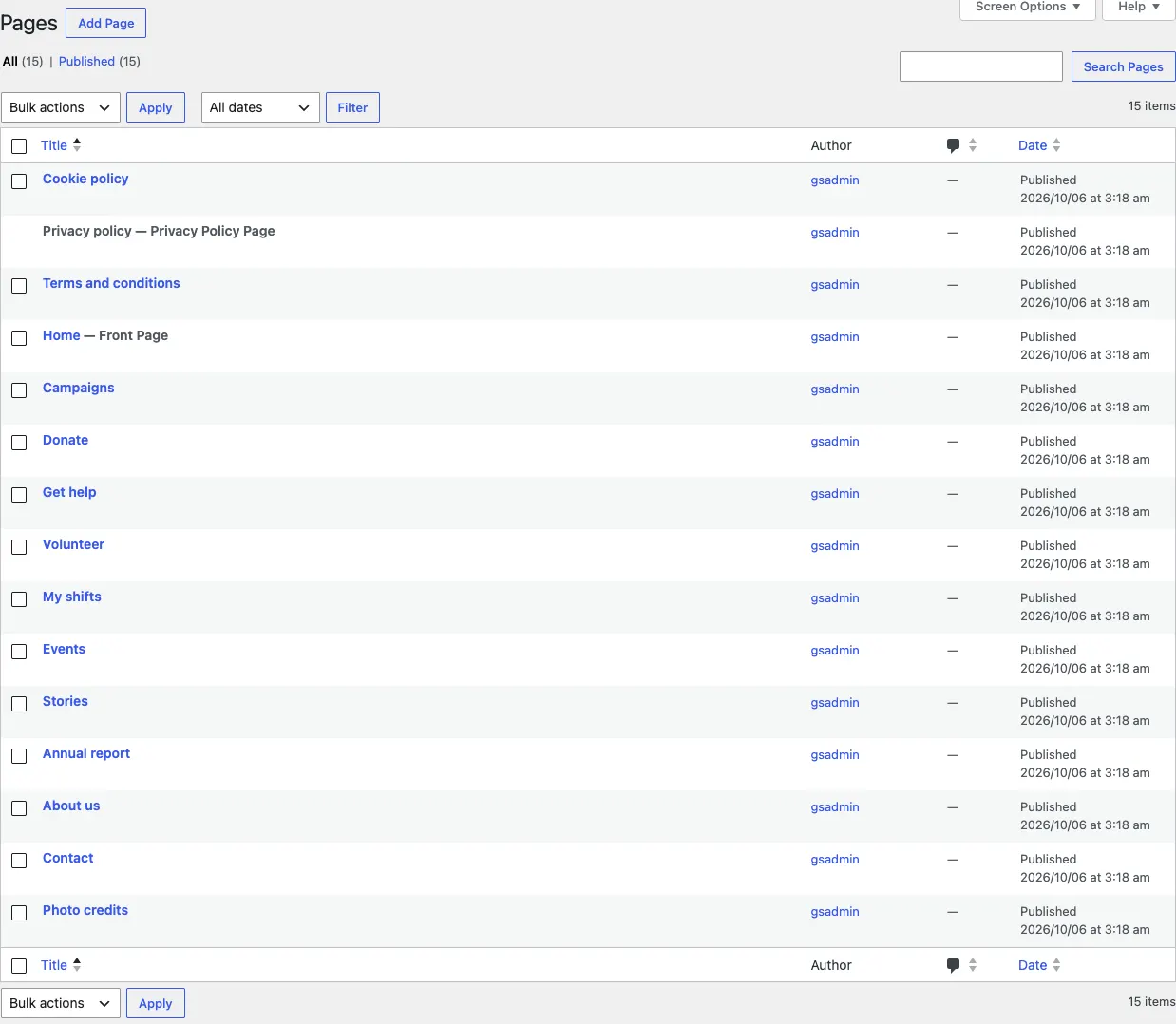The image size is (1176, 1024).
Task: Open the Stories page link
Action: pyautogui.click(x=66, y=701)
